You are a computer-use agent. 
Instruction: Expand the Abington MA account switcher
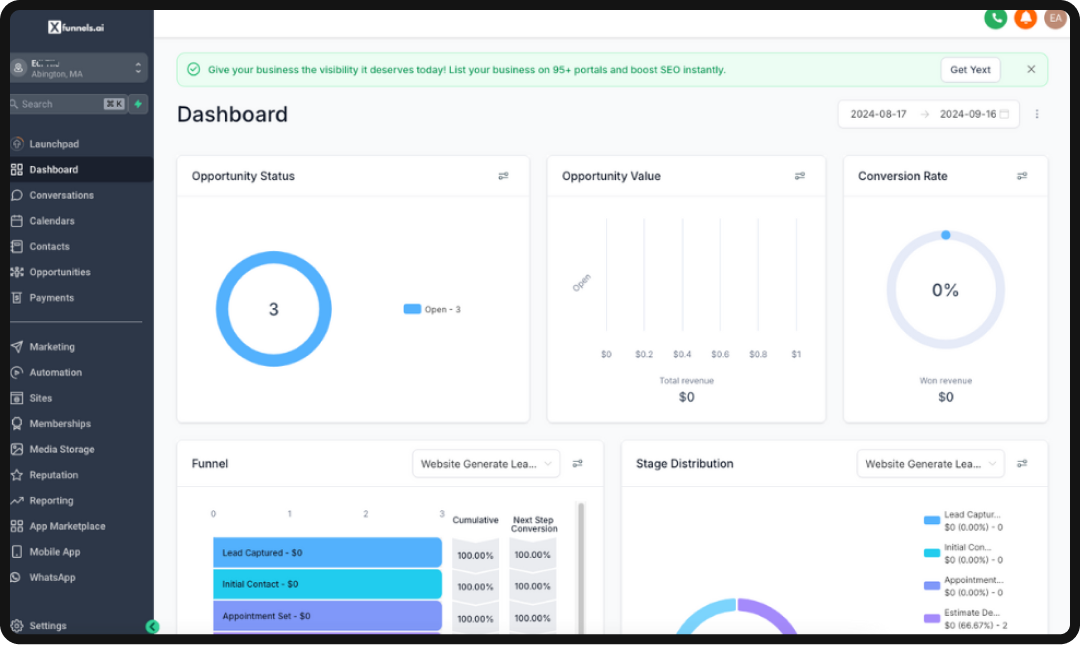point(79,68)
